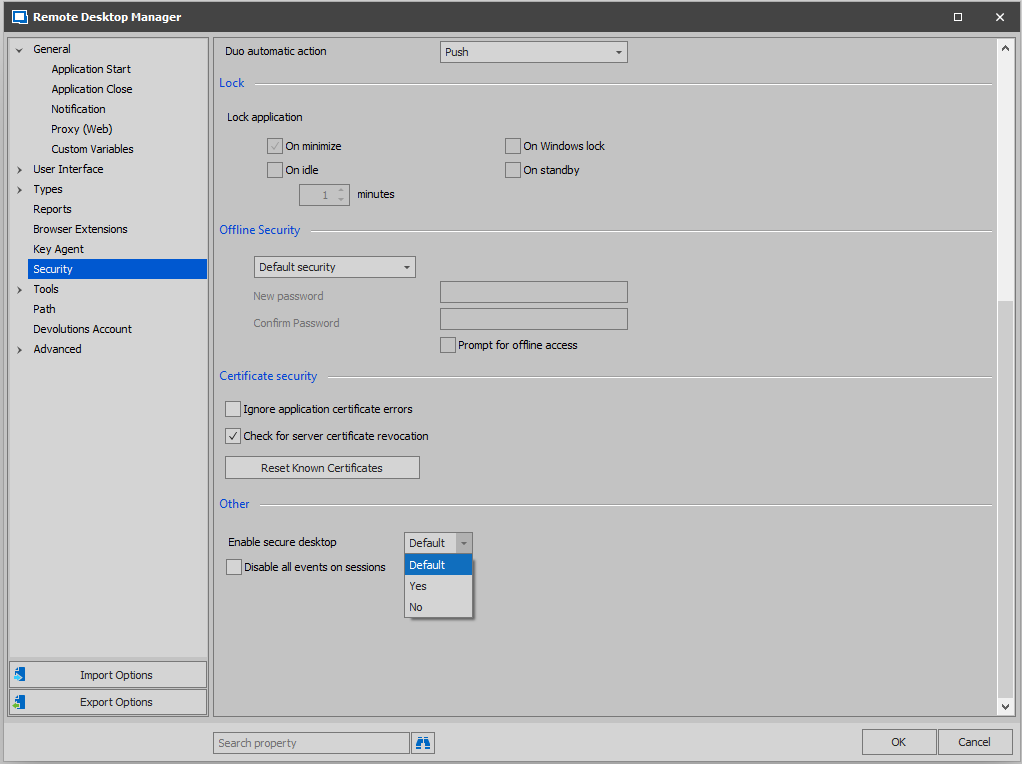
Task: Click the OK button
Action: (x=898, y=742)
